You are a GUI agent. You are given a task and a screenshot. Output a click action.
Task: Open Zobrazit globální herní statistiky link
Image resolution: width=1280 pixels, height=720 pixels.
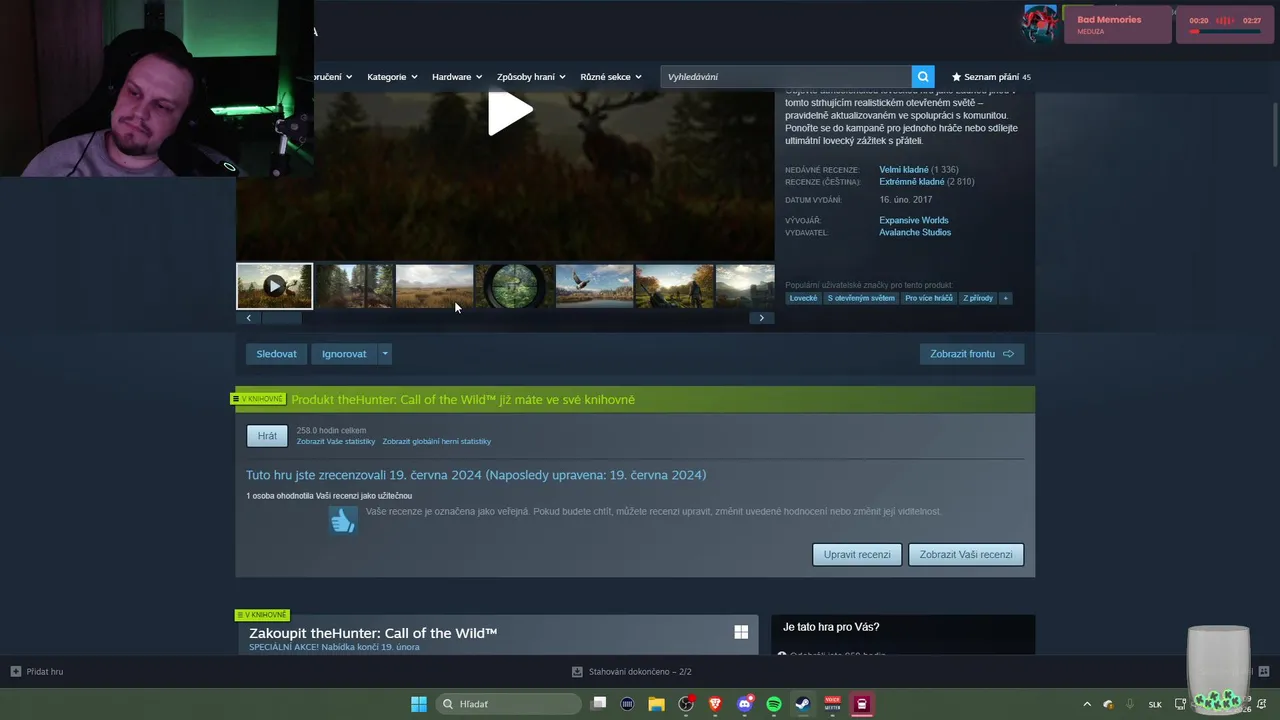[x=436, y=441]
